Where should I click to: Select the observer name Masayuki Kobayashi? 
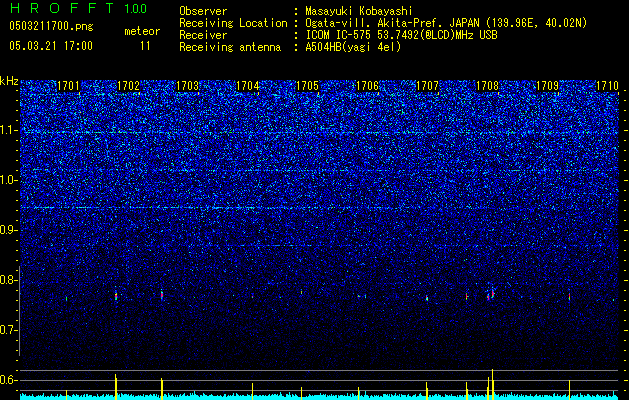coord(359,11)
